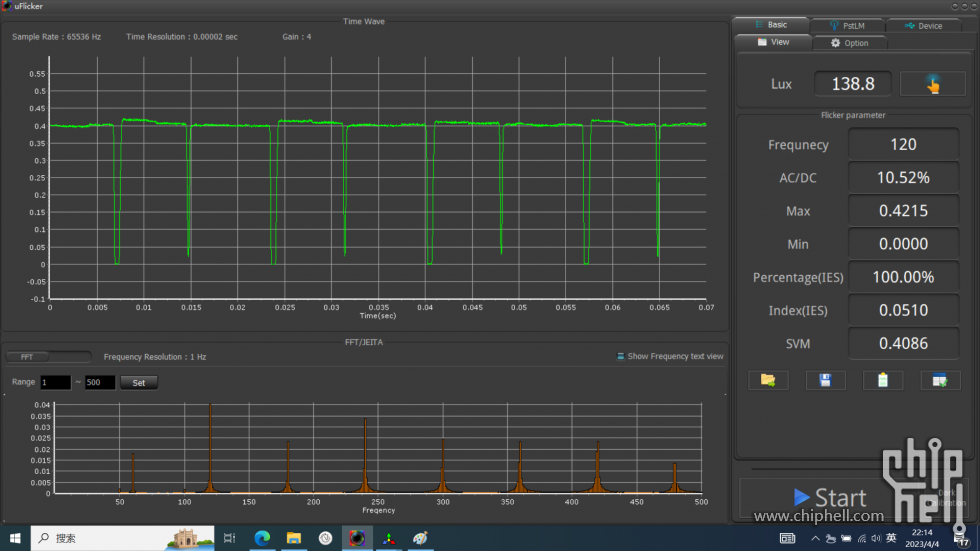
Task: Start the flicker measurement
Action: click(x=830, y=498)
